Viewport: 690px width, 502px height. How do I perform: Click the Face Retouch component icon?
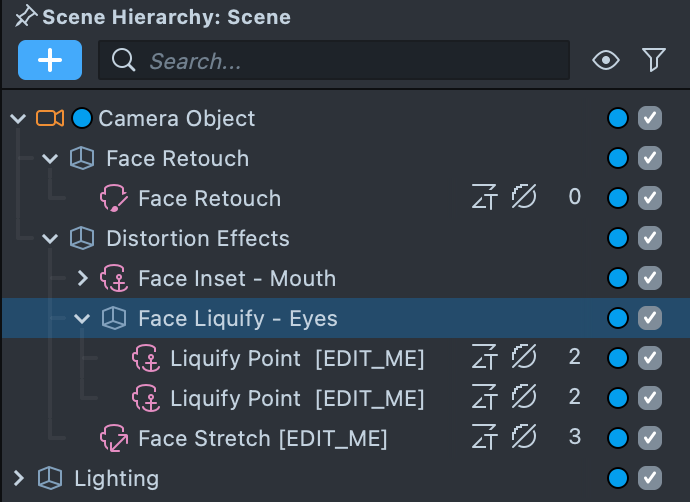[x=114, y=198]
